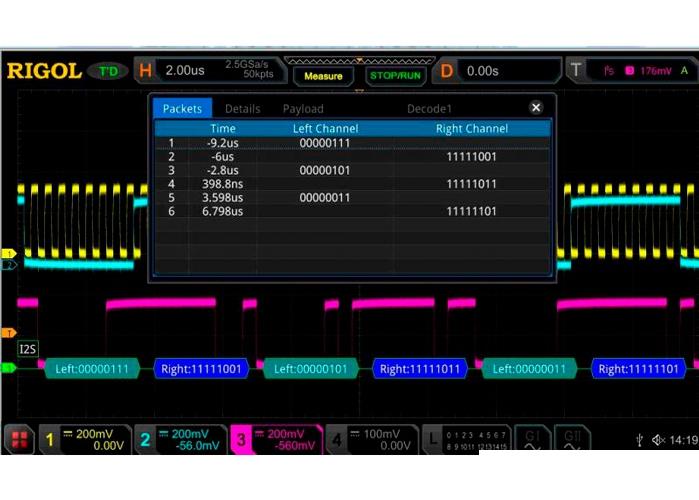Open the red function navigation menu icon
Image resolution: width=699 pixels, height=500 pixels.
[19, 439]
